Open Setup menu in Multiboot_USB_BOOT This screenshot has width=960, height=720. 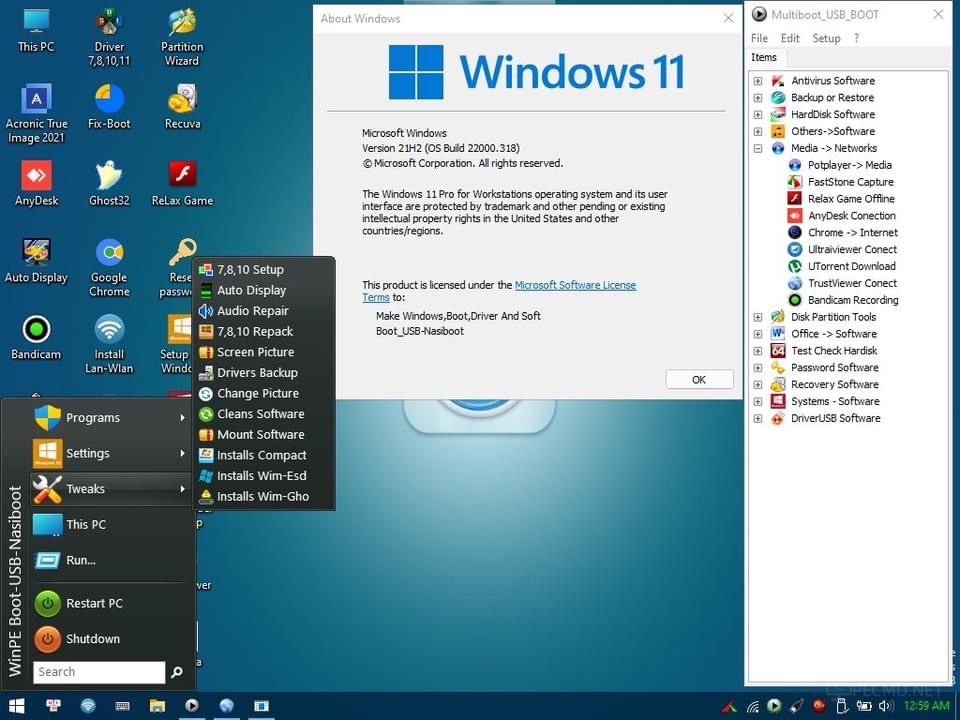826,38
